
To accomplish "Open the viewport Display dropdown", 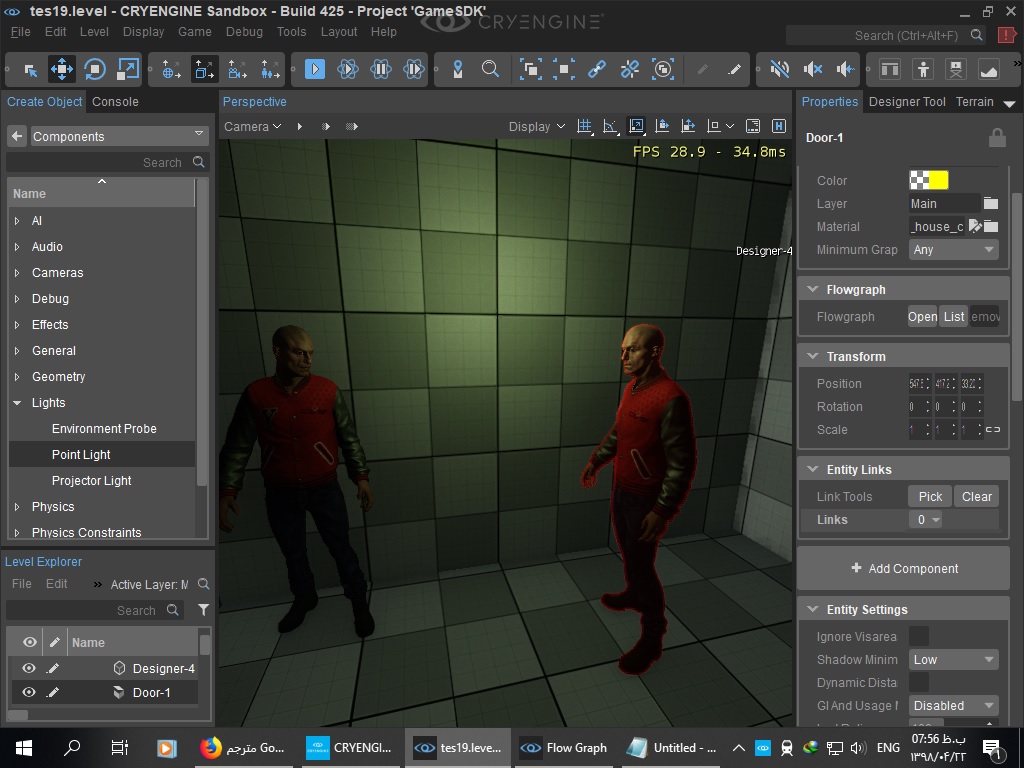I will pyautogui.click(x=537, y=126).
